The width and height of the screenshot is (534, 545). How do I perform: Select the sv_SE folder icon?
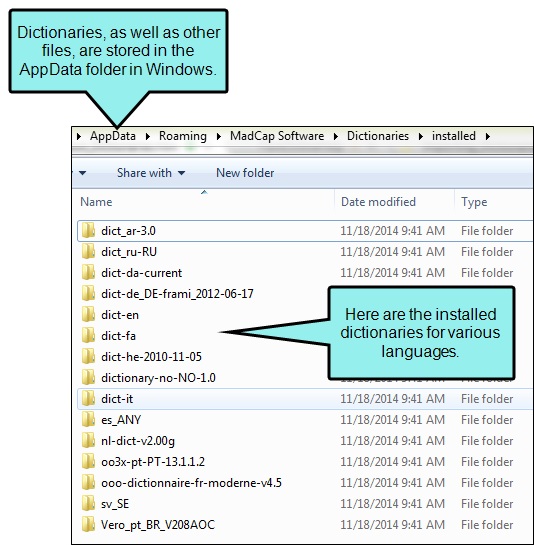[88, 503]
